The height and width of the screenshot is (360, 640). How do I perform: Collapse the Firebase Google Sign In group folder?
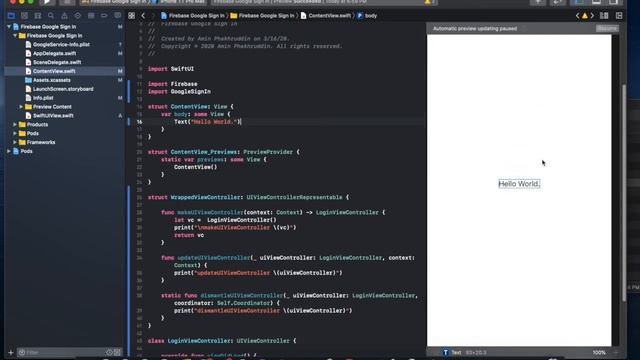(15, 36)
